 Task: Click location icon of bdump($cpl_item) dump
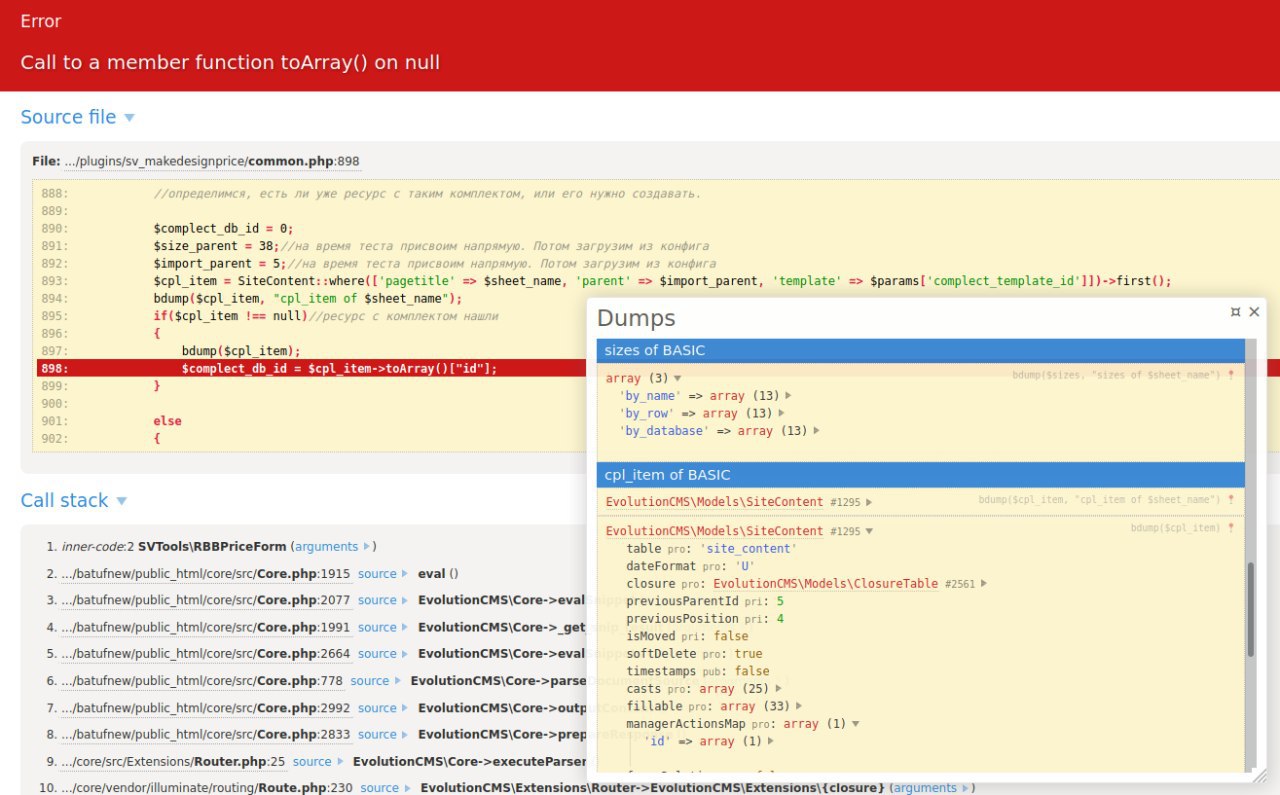[1231, 527]
